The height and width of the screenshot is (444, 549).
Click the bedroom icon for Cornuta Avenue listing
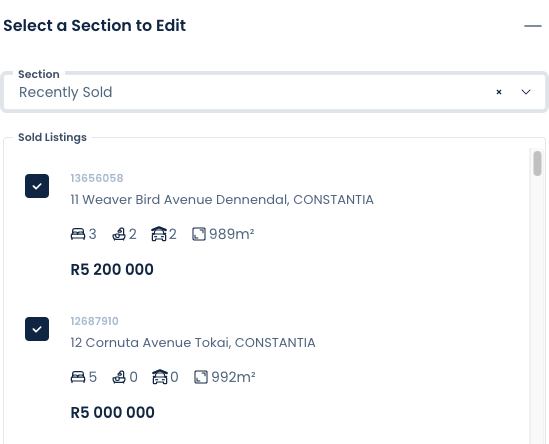tap(78, 377)
